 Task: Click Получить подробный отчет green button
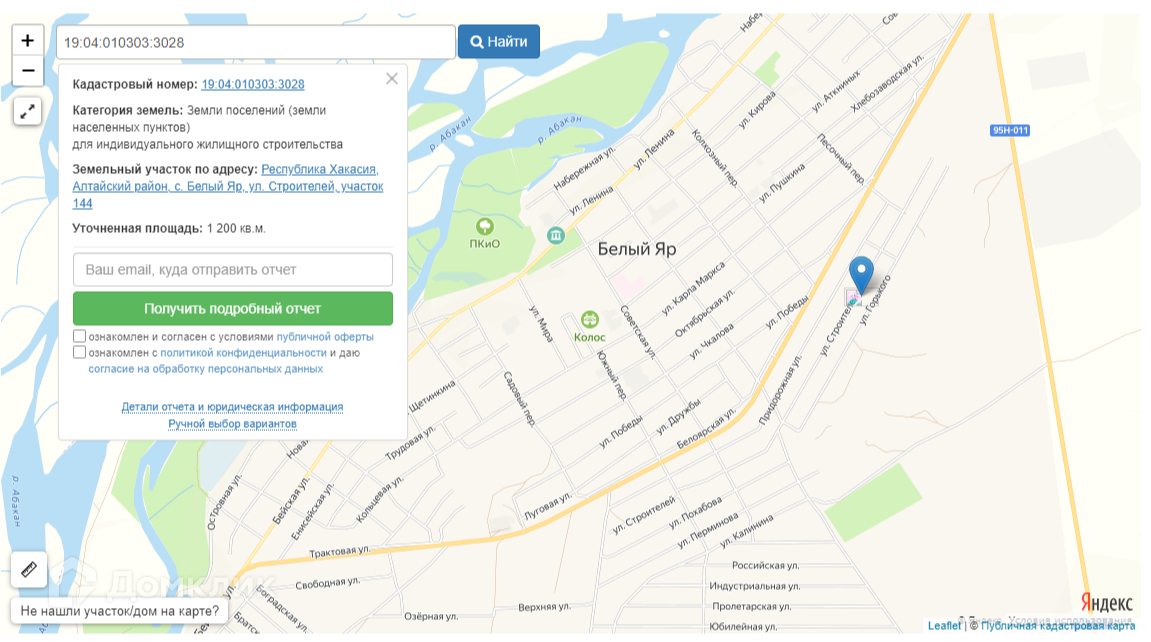(233, 309)
